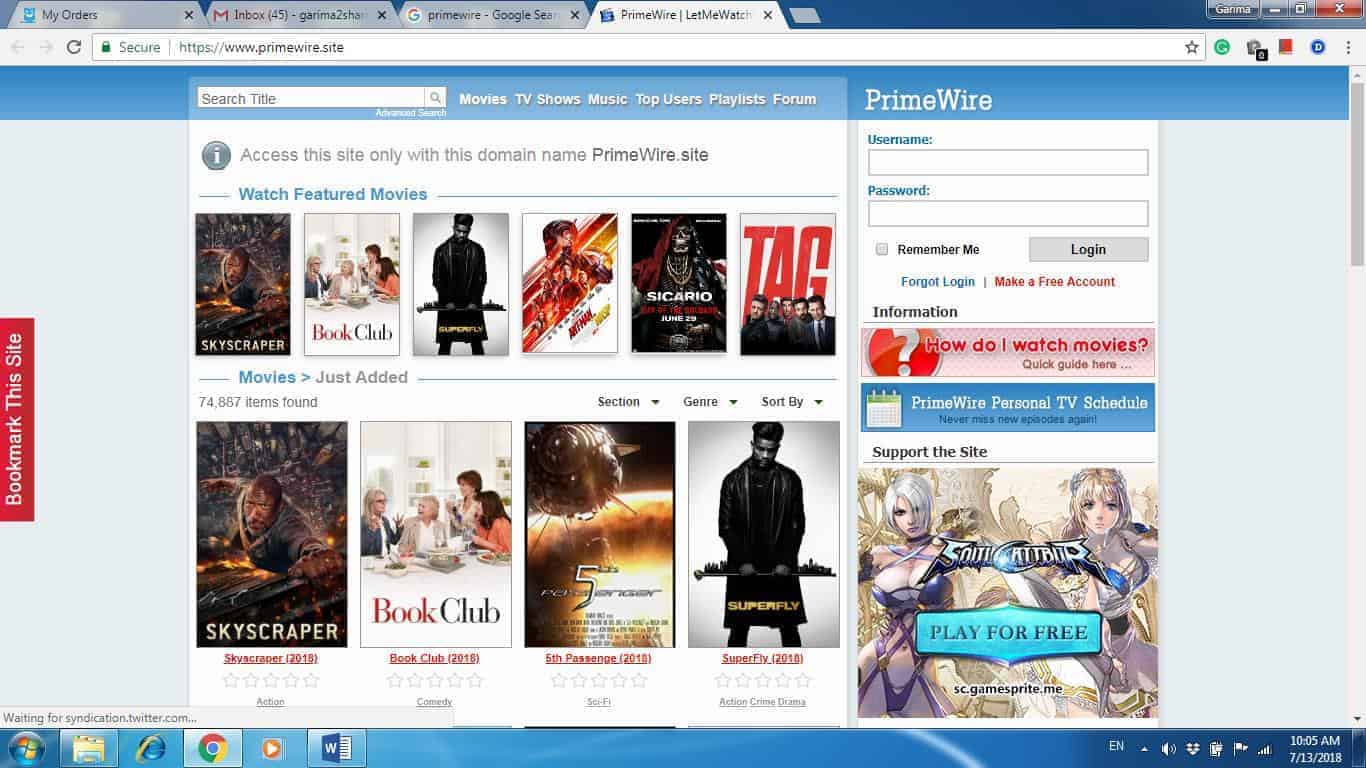Image resolution: width=1366 pixels, height=768 pixels.
Task: Open the Sicario featured movie poster
Action: pos(678,284)
